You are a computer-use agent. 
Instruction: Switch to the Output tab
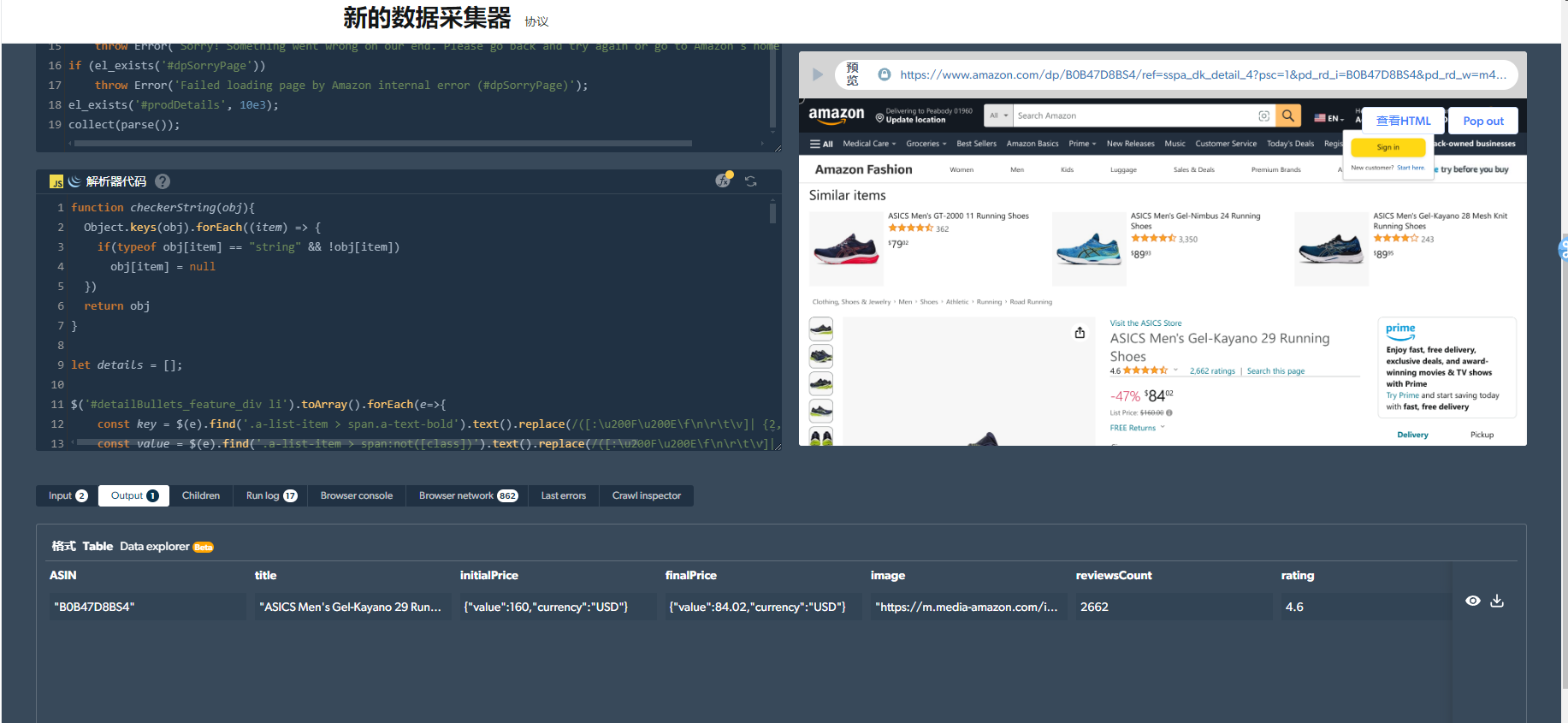pyautogui.click(x=134, y=495)
